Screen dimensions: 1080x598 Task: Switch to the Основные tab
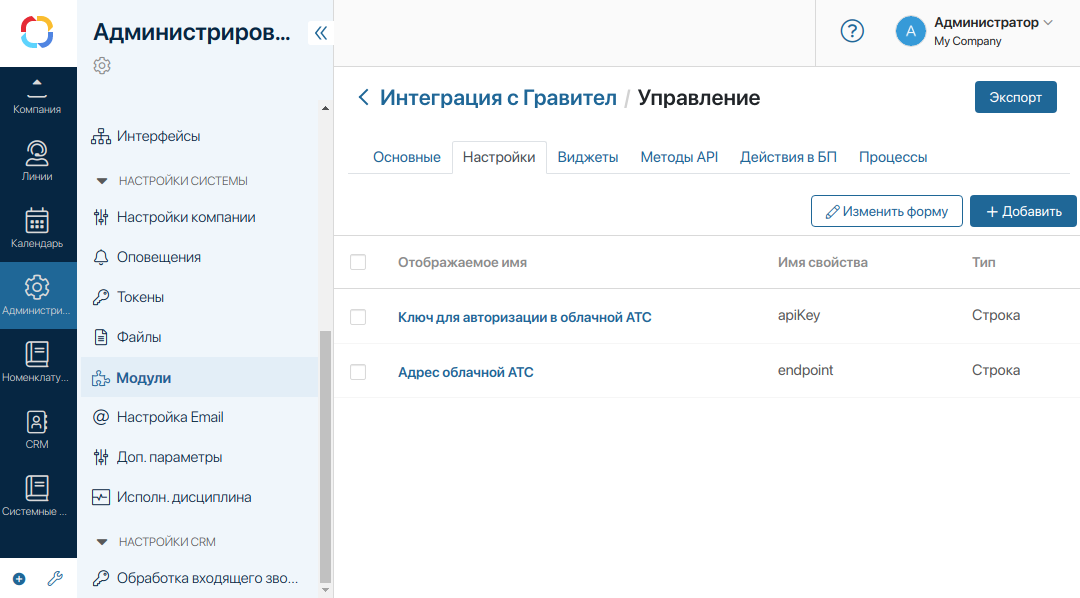[x=406, y=157]
